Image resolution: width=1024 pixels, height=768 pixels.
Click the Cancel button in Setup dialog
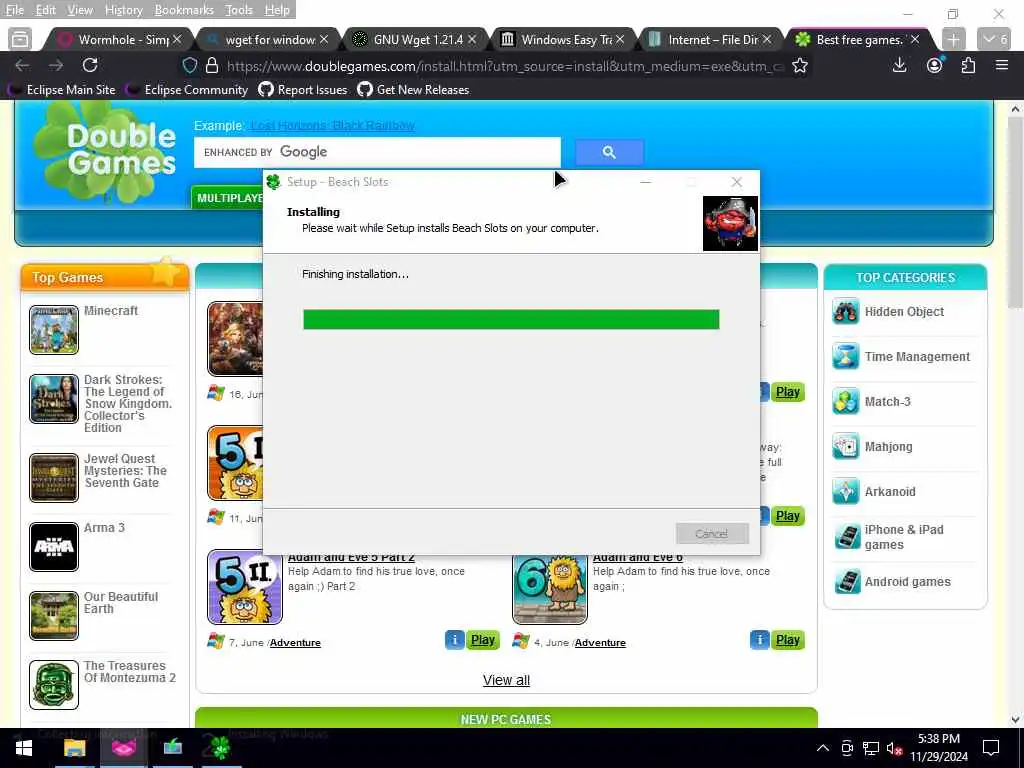click(x=712, y=534)
